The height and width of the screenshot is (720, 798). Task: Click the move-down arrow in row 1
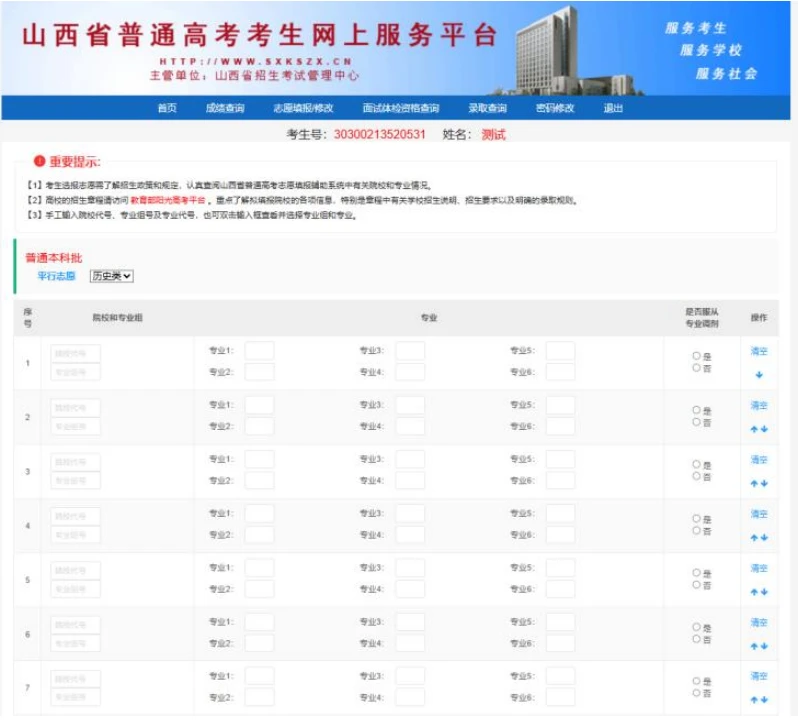click(759, 376)
